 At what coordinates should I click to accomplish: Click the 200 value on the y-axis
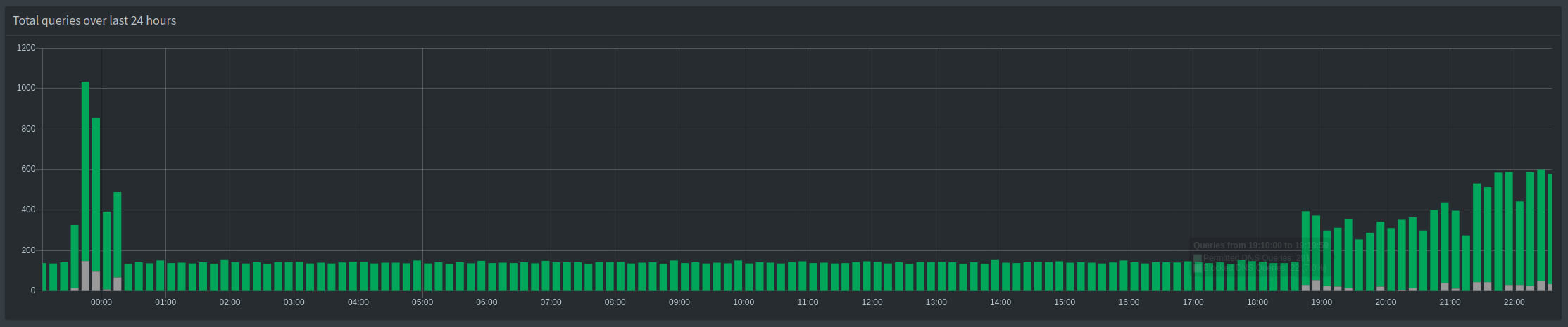point(28,250)
